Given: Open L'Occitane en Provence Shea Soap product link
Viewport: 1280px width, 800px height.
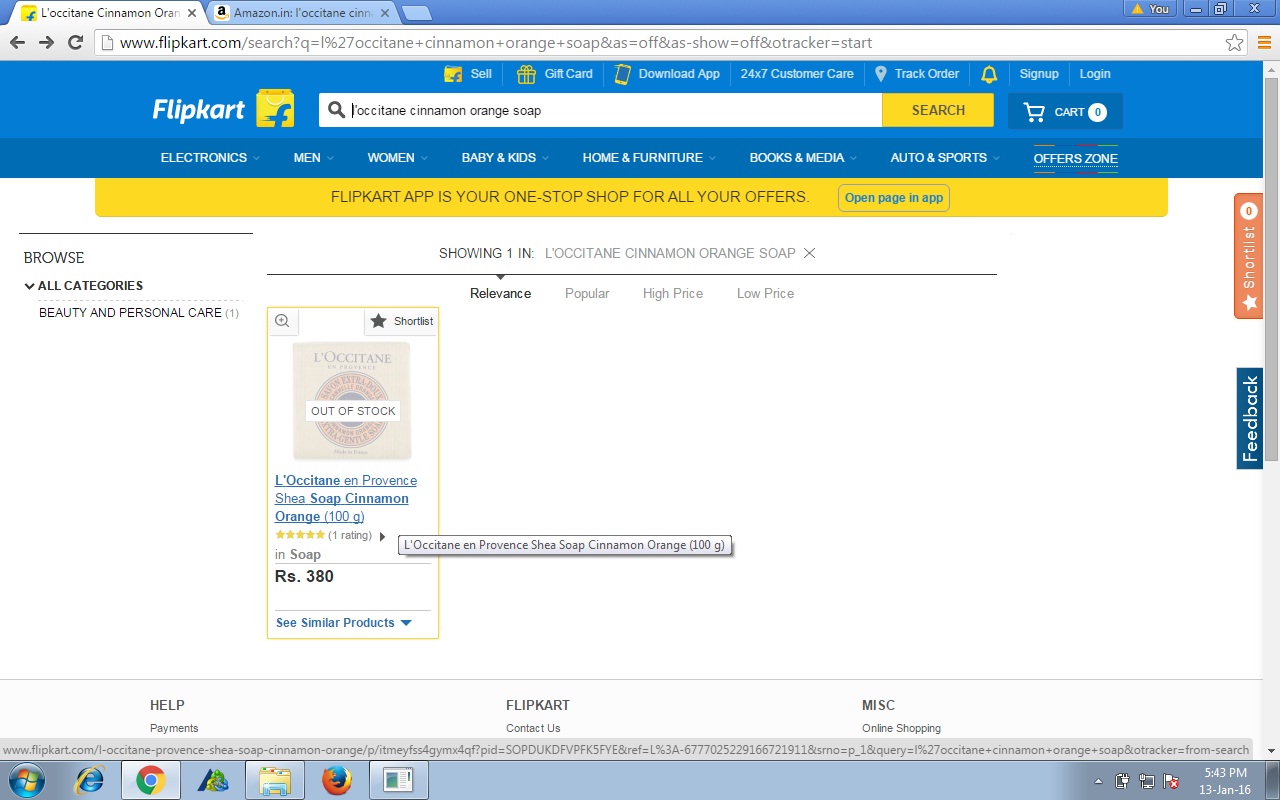Looking at the screenshot, I should pos(346,498).
